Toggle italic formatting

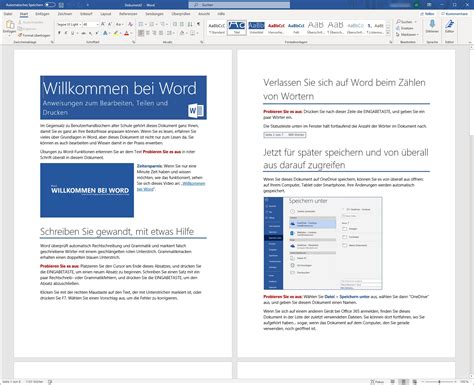(x=66, y=33)
